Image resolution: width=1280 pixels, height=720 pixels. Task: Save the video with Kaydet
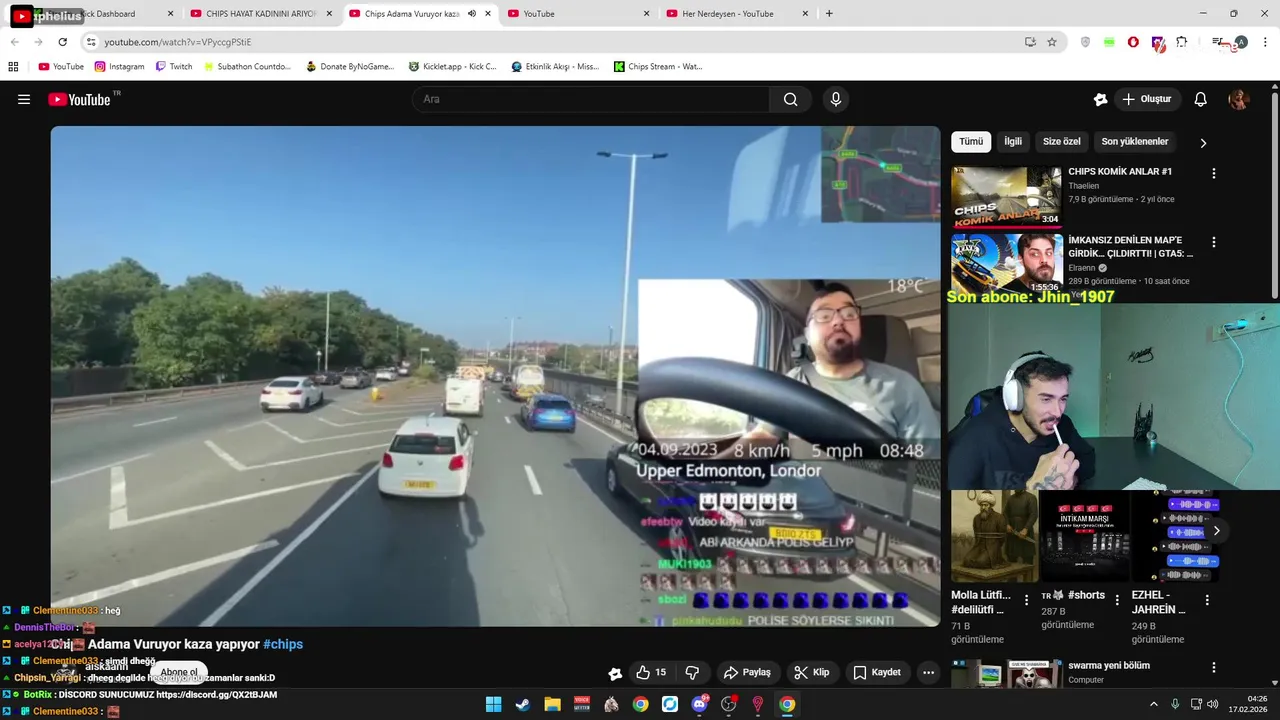(x=877, y=672)
